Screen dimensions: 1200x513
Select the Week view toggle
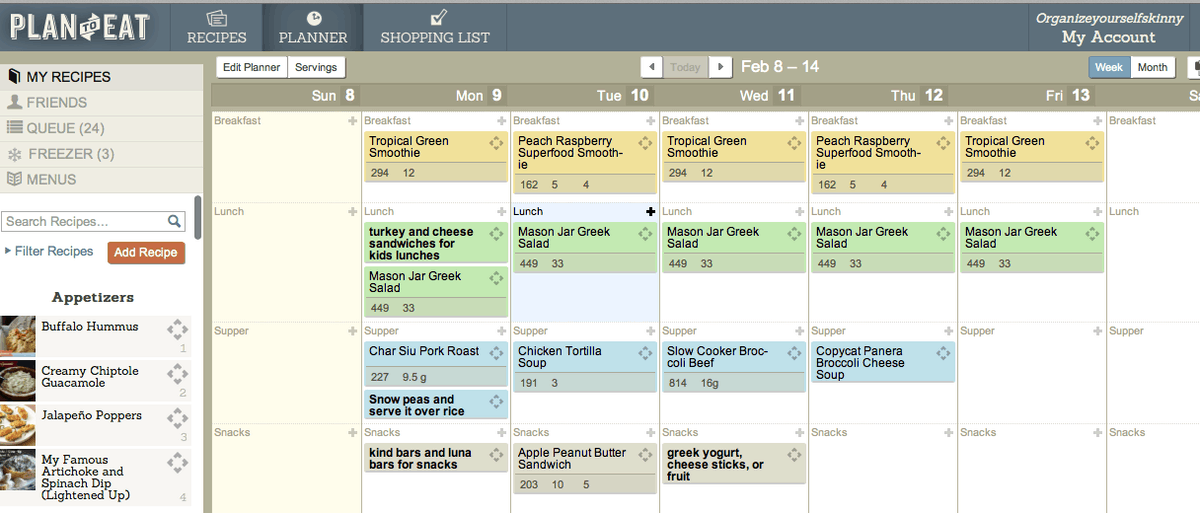click(x=1109, y=67)
